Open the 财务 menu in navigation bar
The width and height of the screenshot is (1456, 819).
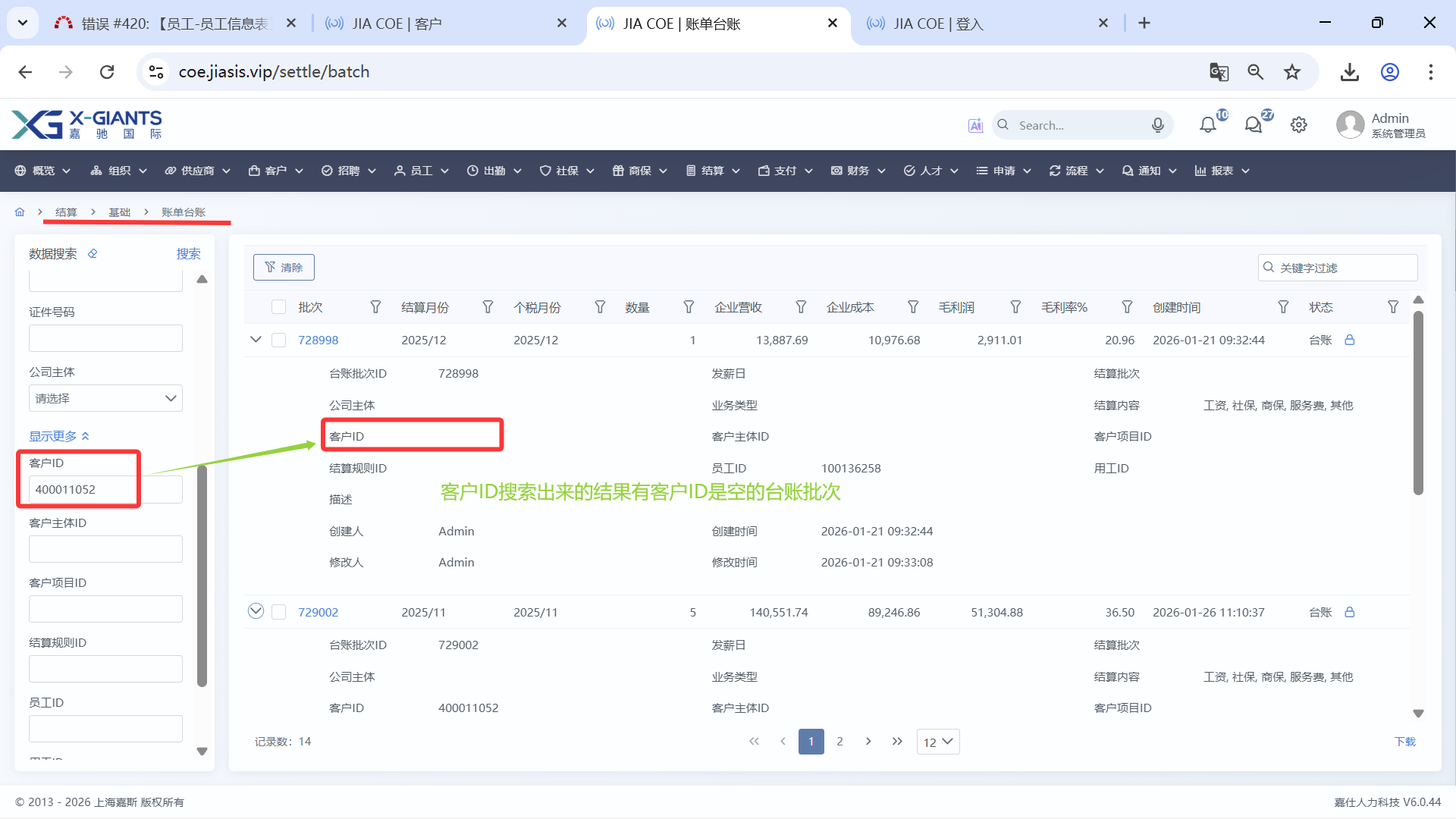[858, 171]
